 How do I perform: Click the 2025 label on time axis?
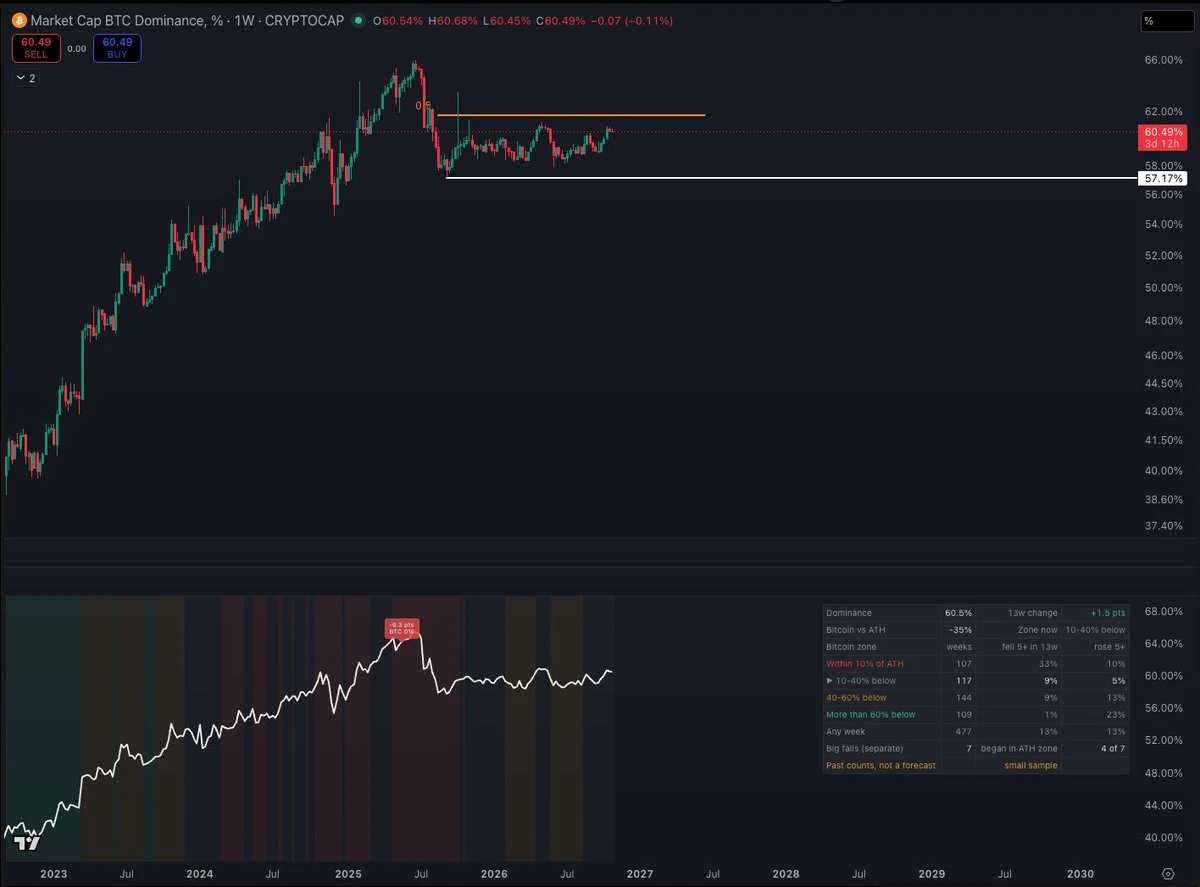pos(348,873)
